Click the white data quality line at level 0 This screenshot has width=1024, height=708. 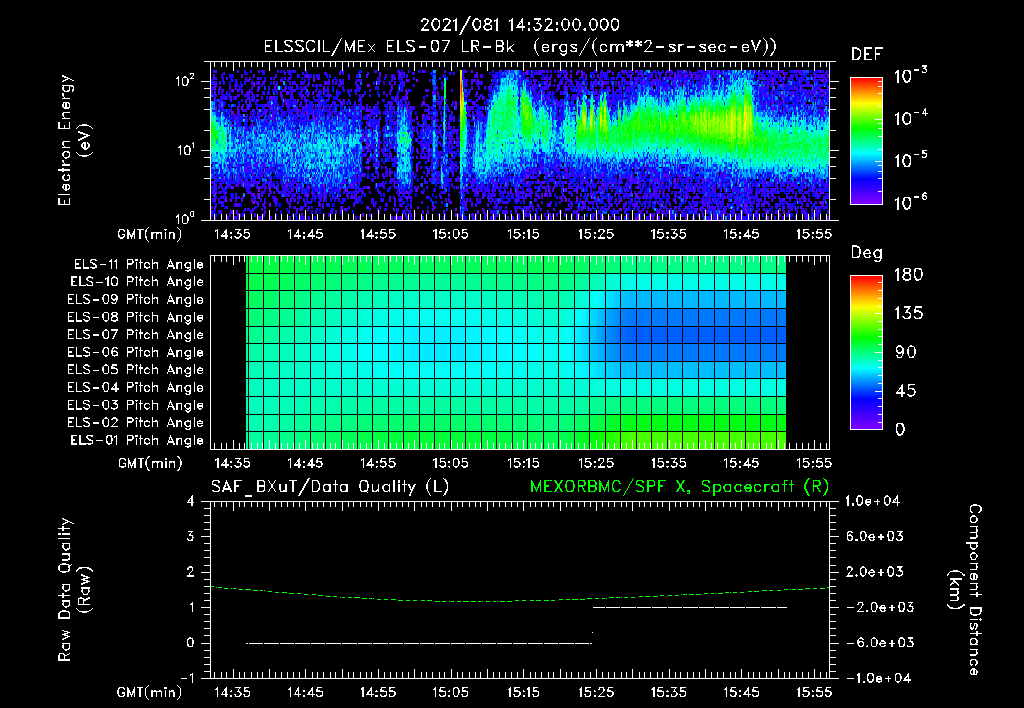[x=419, y=643]
